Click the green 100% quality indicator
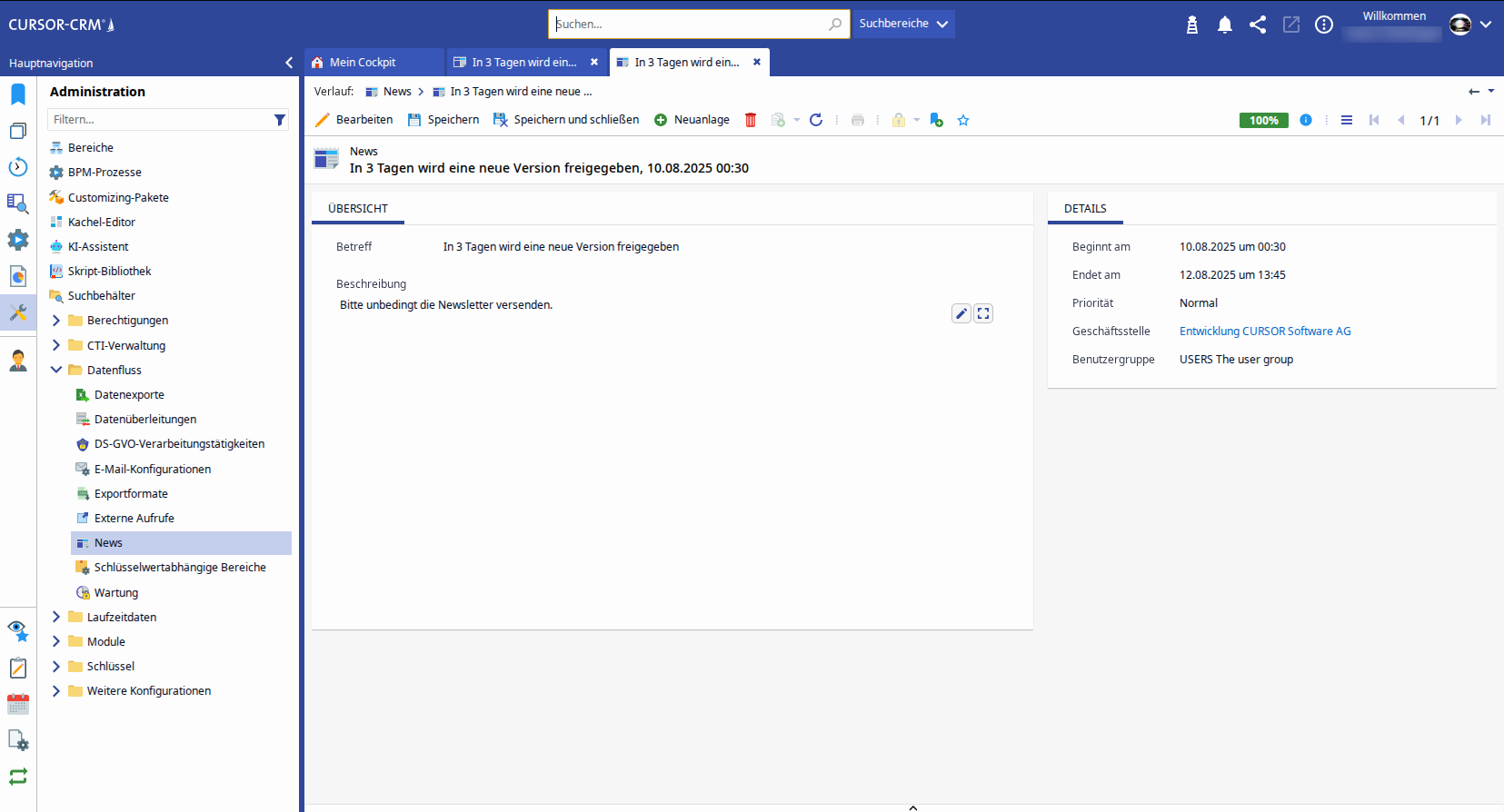Viewport: 1504px width, 812px height. coord(1263,120)
